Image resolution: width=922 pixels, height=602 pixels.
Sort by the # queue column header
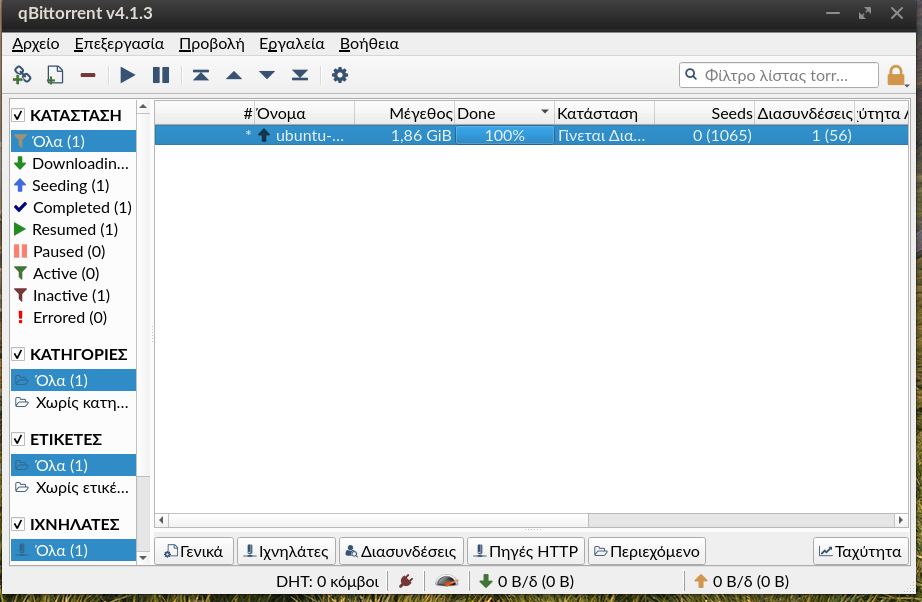point(205,113)
